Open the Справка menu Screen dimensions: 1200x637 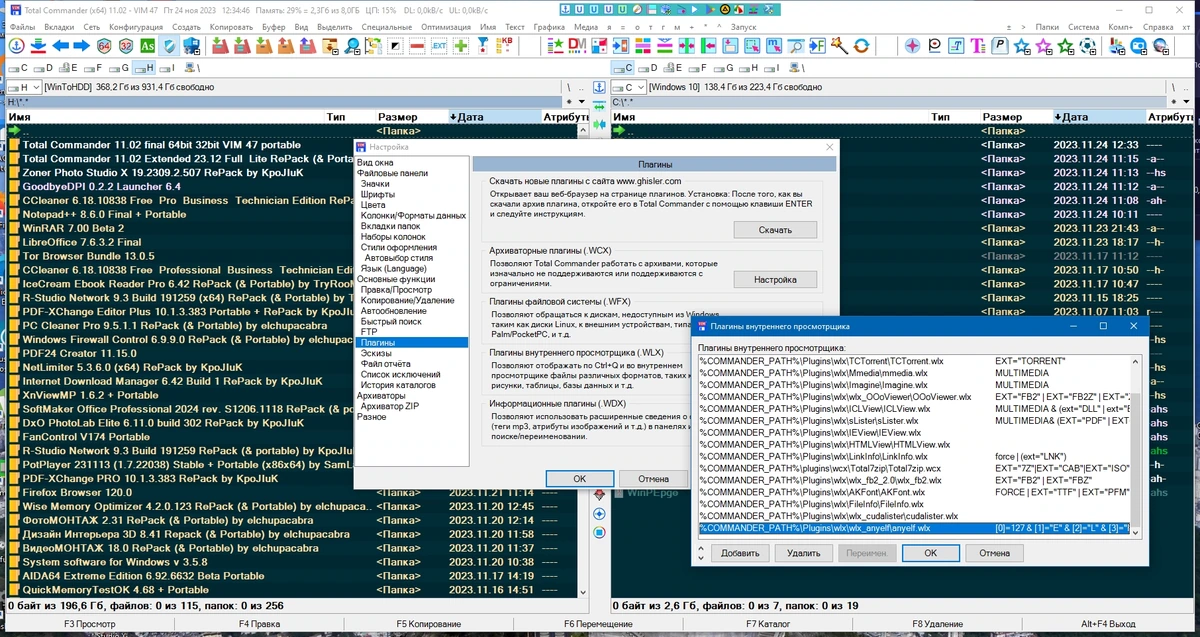tap(1159, 26)
